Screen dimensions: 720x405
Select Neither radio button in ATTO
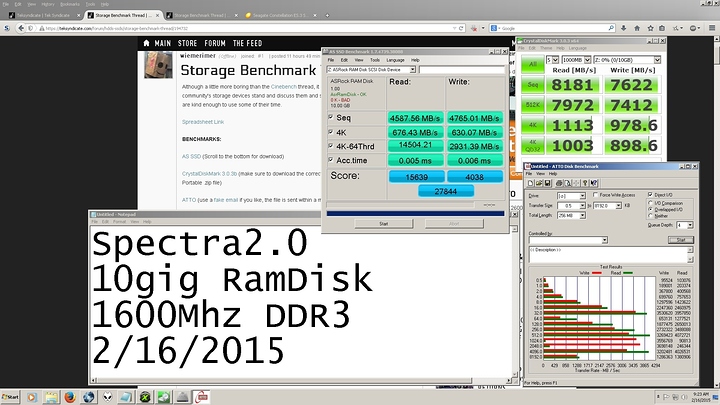point(650,215)
